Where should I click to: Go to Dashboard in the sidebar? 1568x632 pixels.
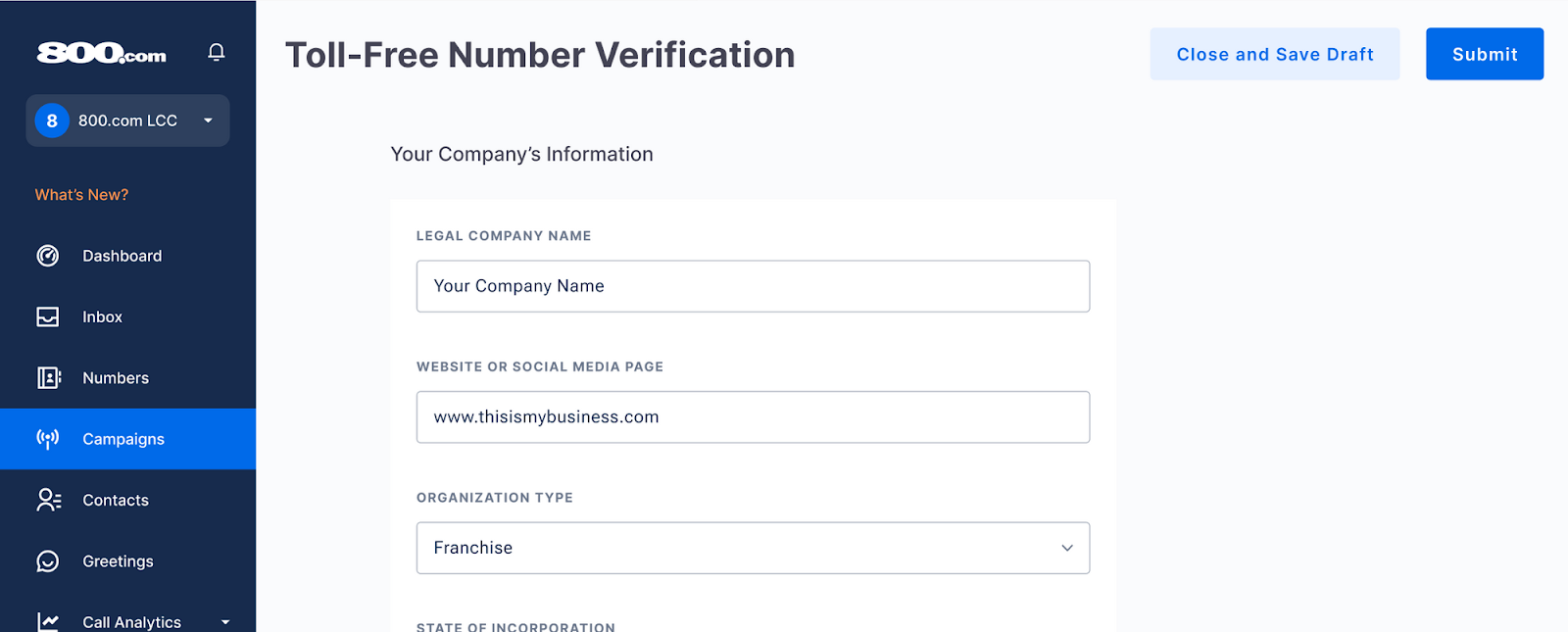click(x=122, y=256)
